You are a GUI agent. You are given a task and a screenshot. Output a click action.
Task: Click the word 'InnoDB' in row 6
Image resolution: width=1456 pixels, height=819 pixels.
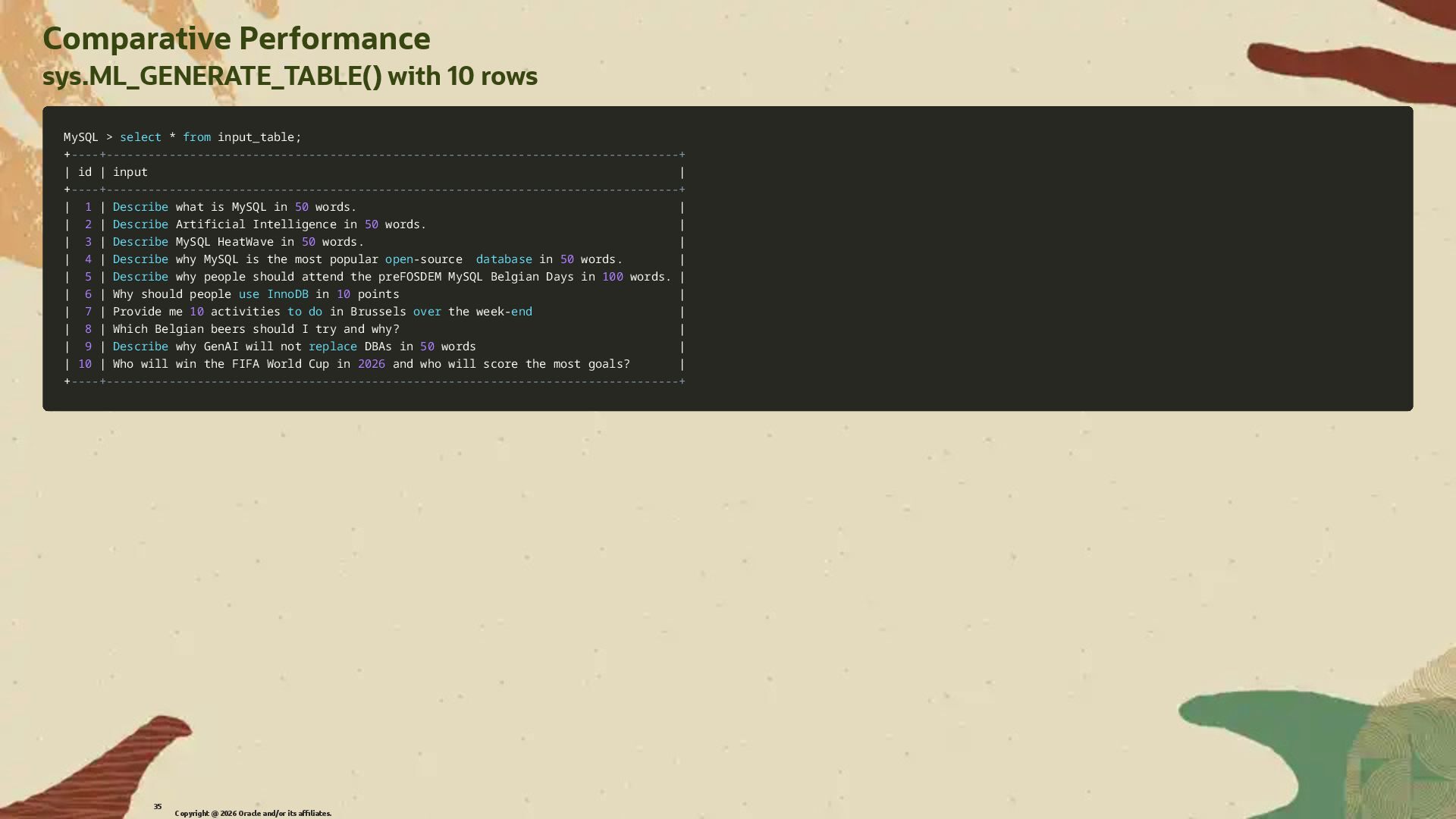click(287, 294)
